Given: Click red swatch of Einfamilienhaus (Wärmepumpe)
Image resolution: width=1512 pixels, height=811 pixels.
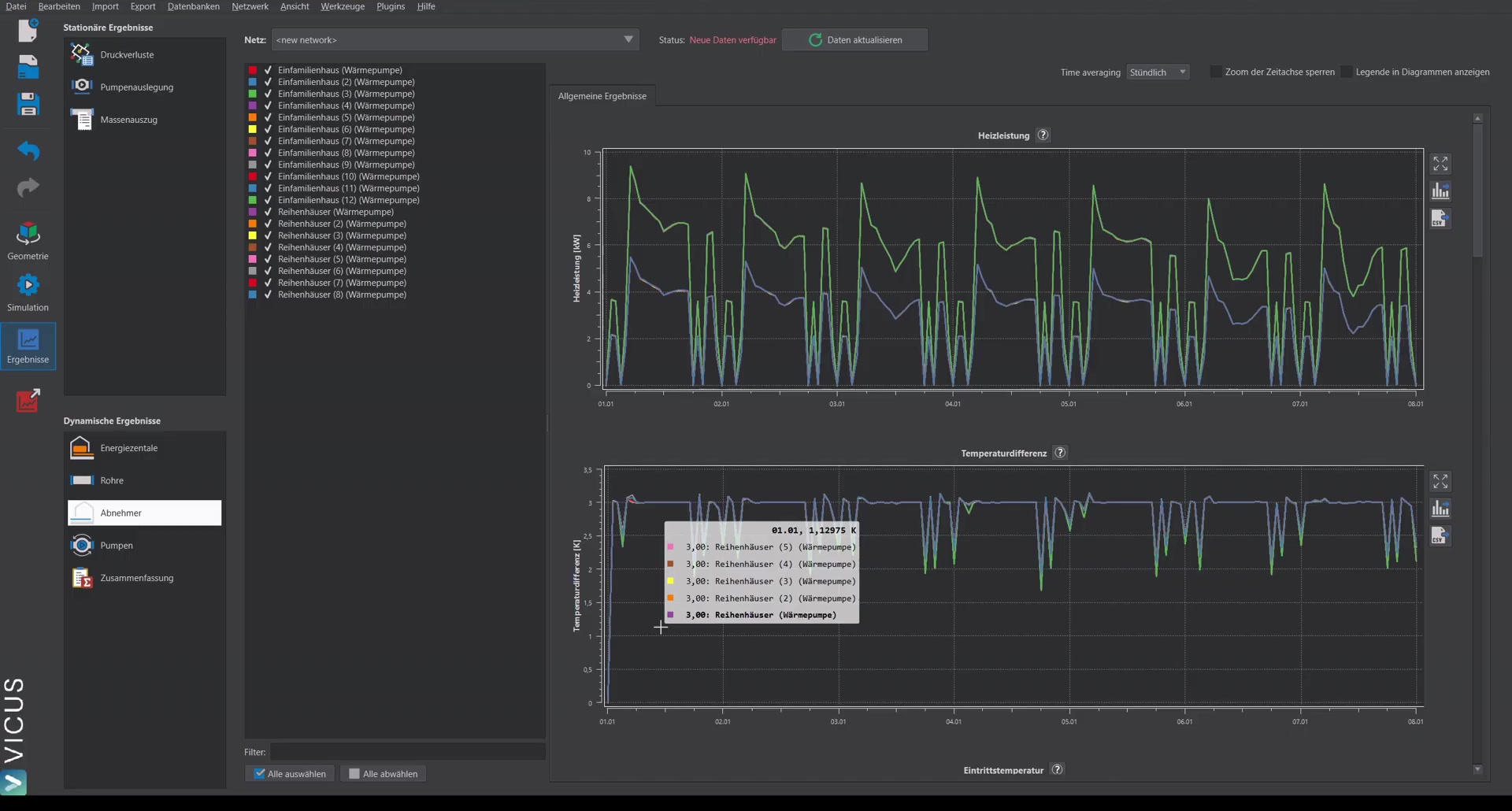Looking at the screenshot, I should coord(253,70).
